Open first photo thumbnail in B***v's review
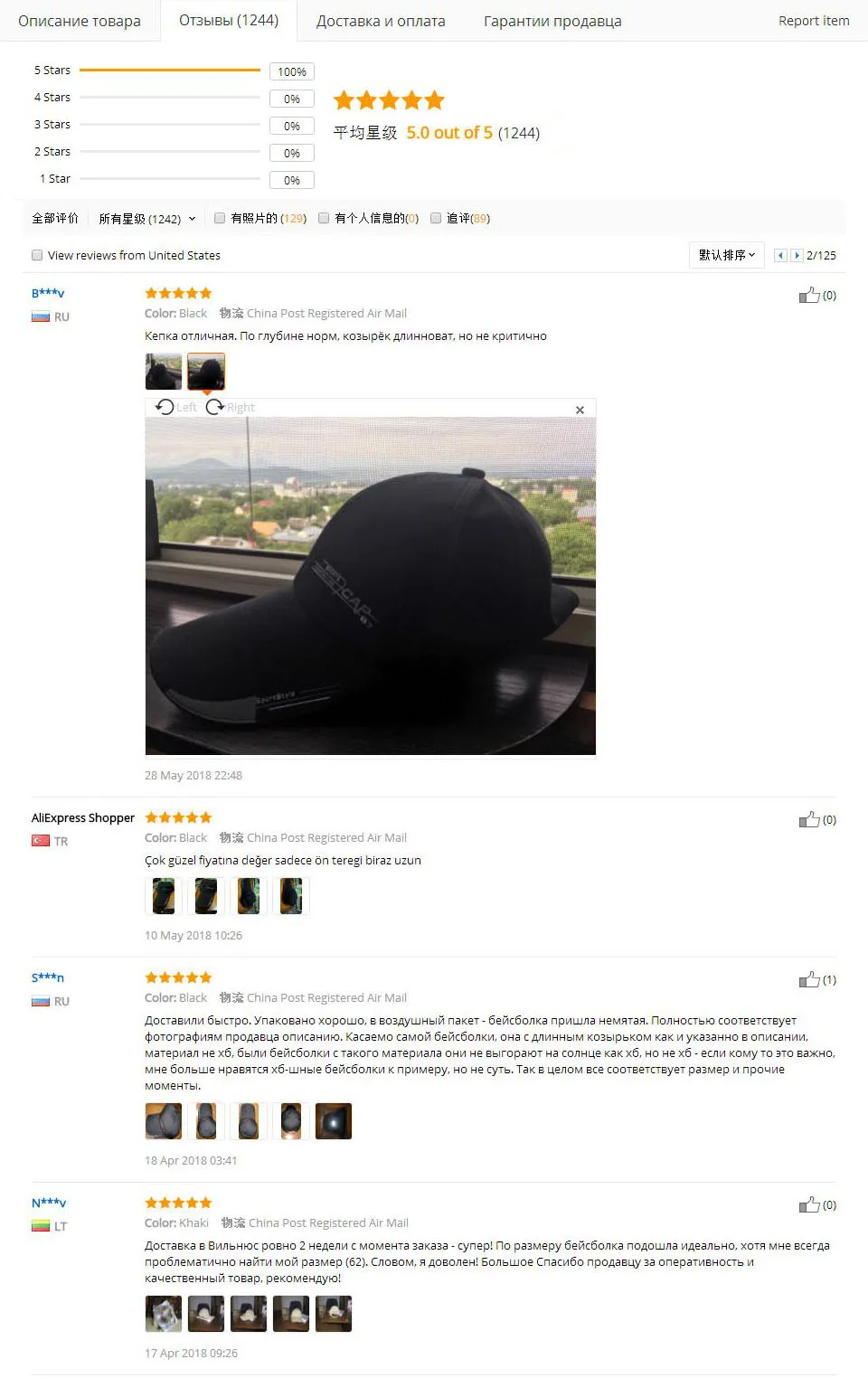 [164, 372]
